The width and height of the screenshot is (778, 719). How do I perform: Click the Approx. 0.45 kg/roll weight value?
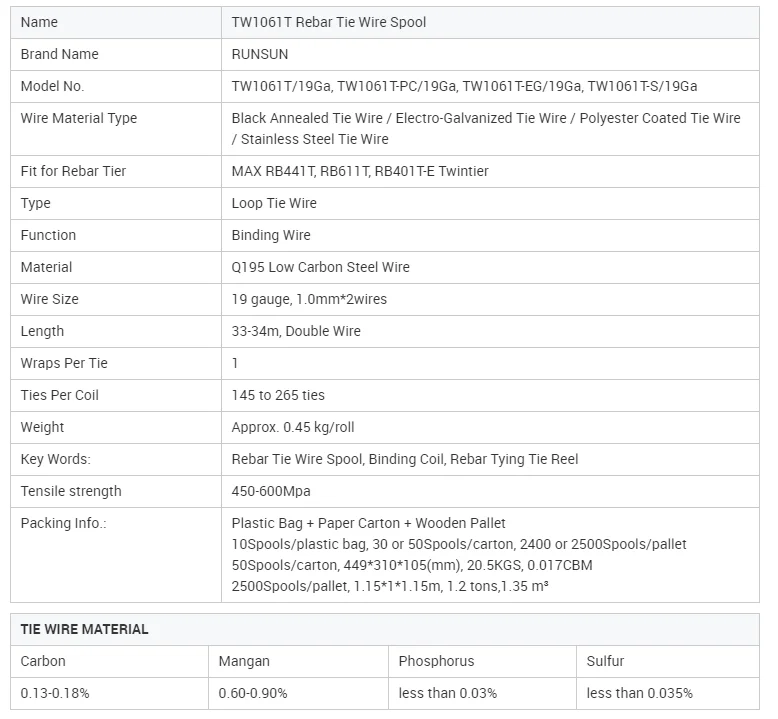(293, 427)
